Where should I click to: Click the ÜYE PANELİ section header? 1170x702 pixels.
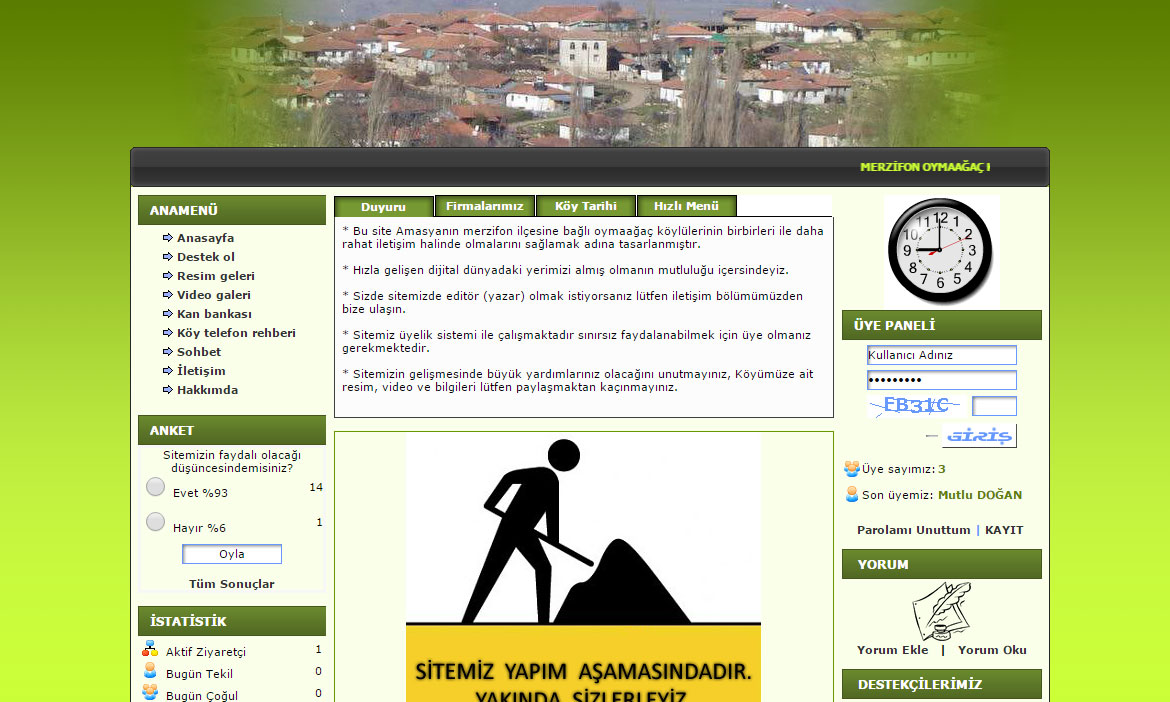click(942, 325)
